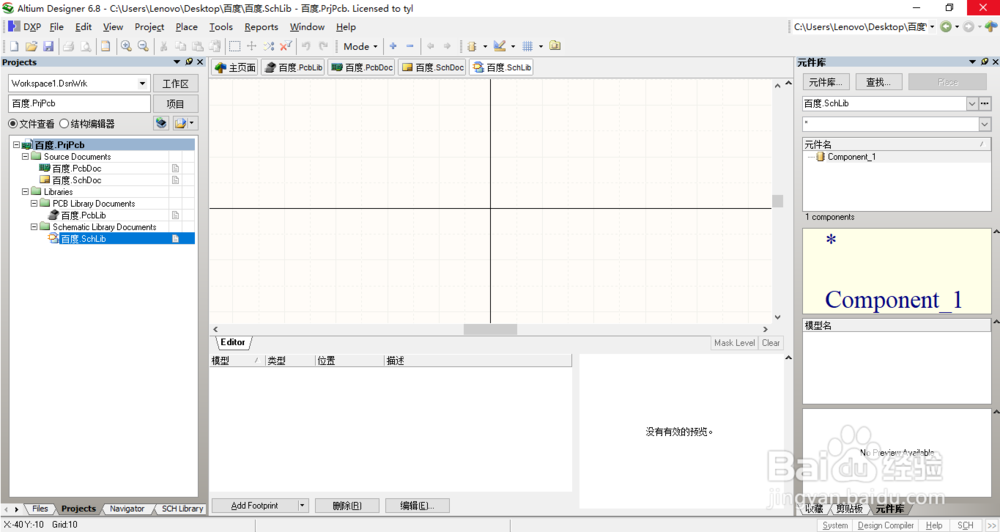Close the Projects panel
Screen dimensions: 1000x532
point(200,62)
